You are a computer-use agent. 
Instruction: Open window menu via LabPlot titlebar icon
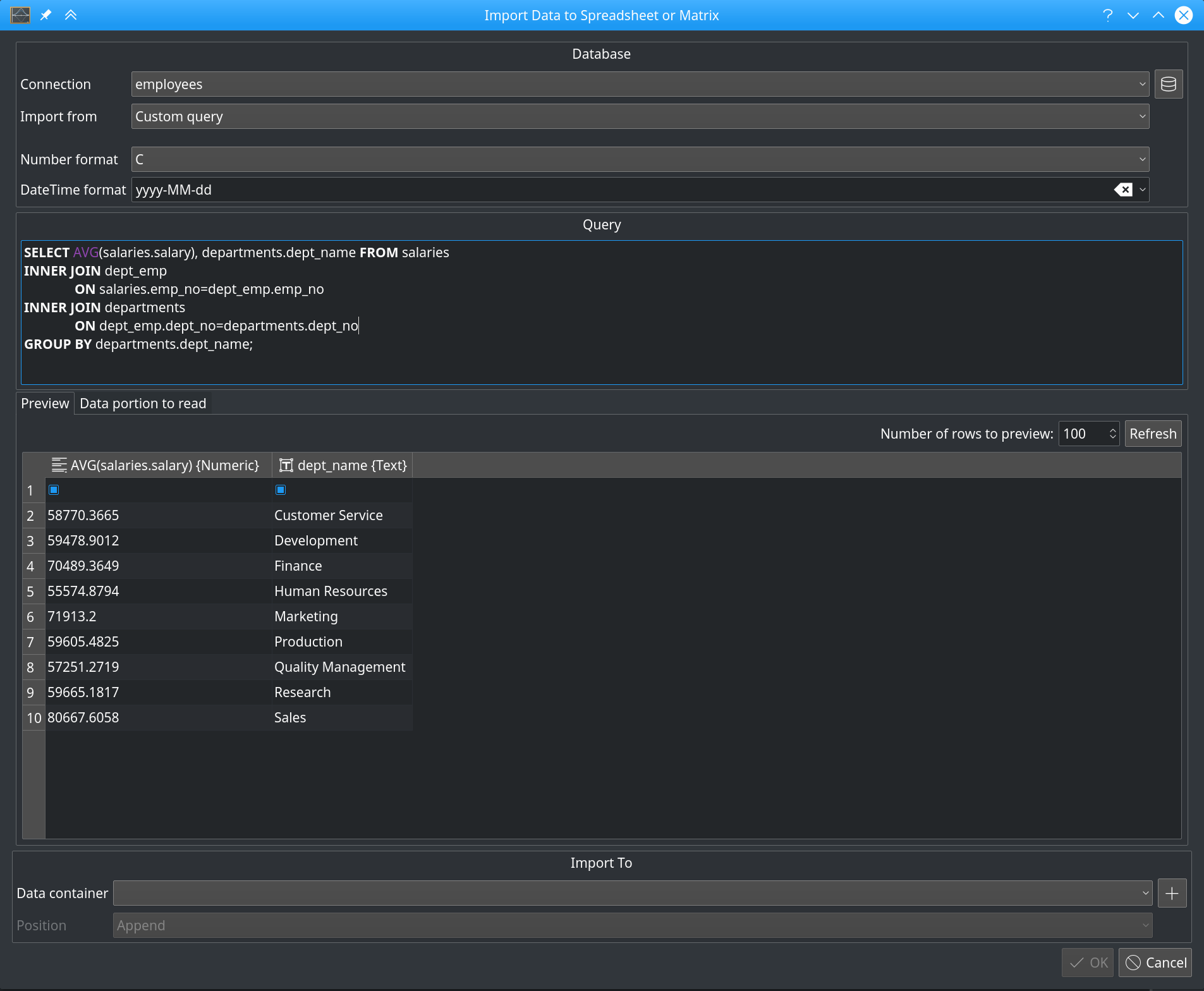click(20, 15)
